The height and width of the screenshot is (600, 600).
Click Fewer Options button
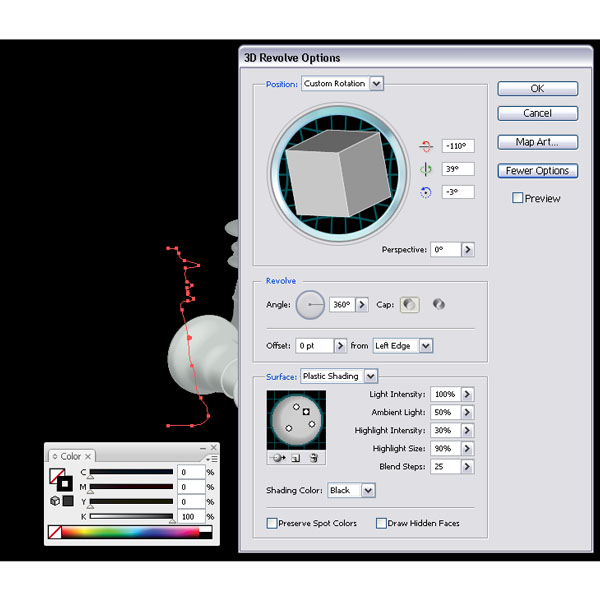click(x=538, y=171)
